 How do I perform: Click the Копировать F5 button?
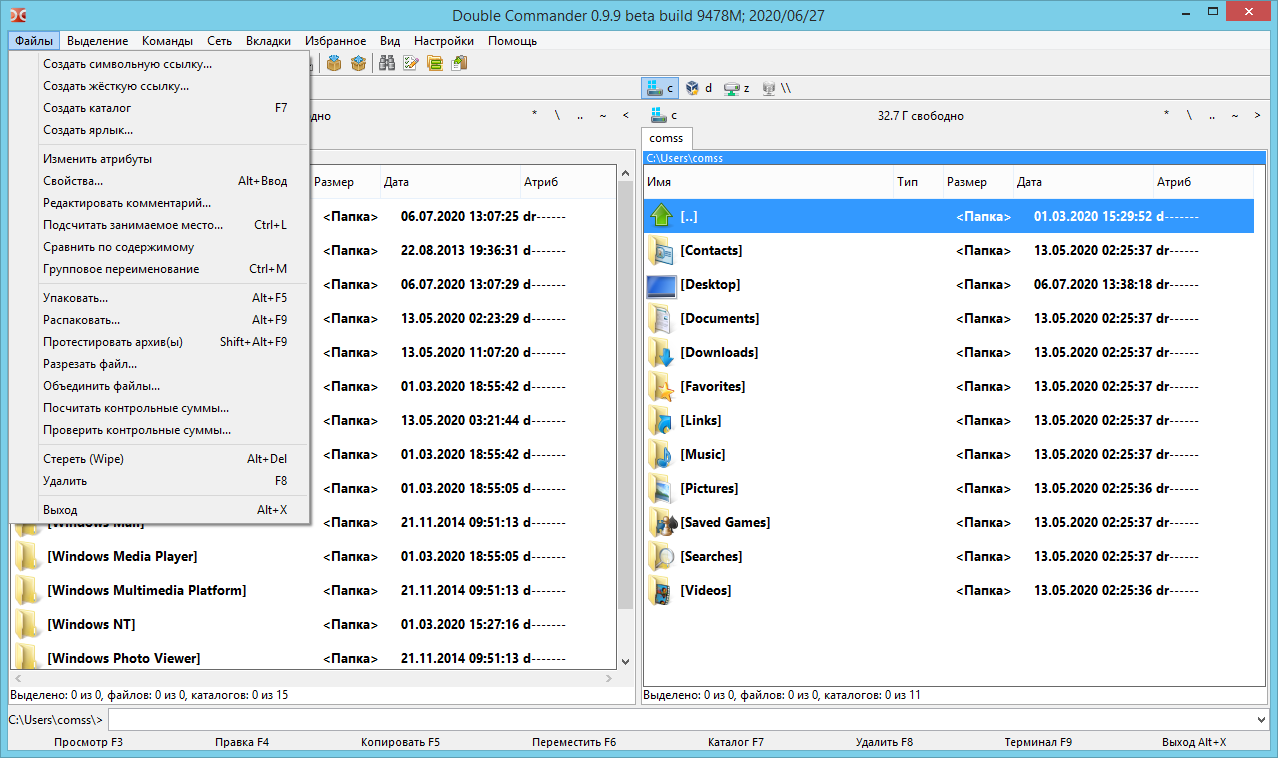coord(400,743)
